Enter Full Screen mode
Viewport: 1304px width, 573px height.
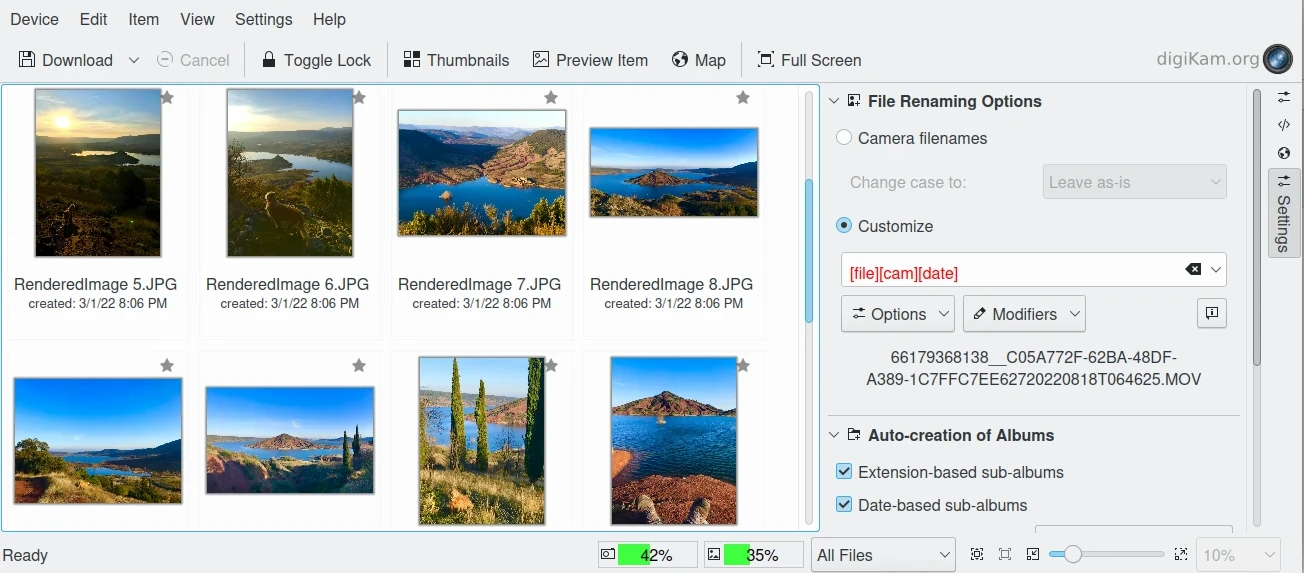tap(809, 60)
